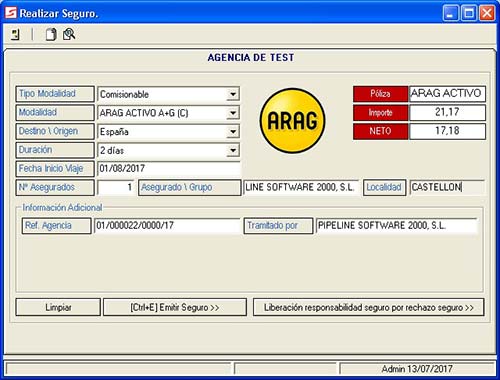Click the [Ctrl+E] Emitir Seguro button
Viewport: 500px width, 380px height.
(x=175, y=307)
